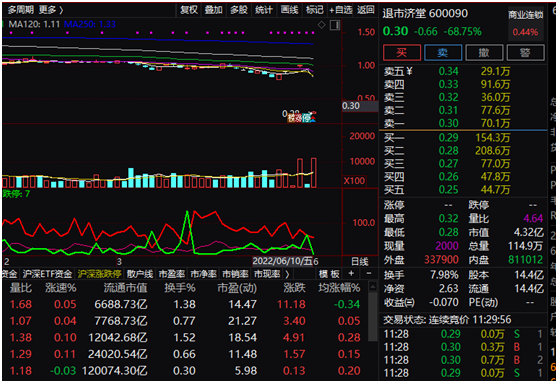Switch to the 资金 tab

tap(9, 274)
